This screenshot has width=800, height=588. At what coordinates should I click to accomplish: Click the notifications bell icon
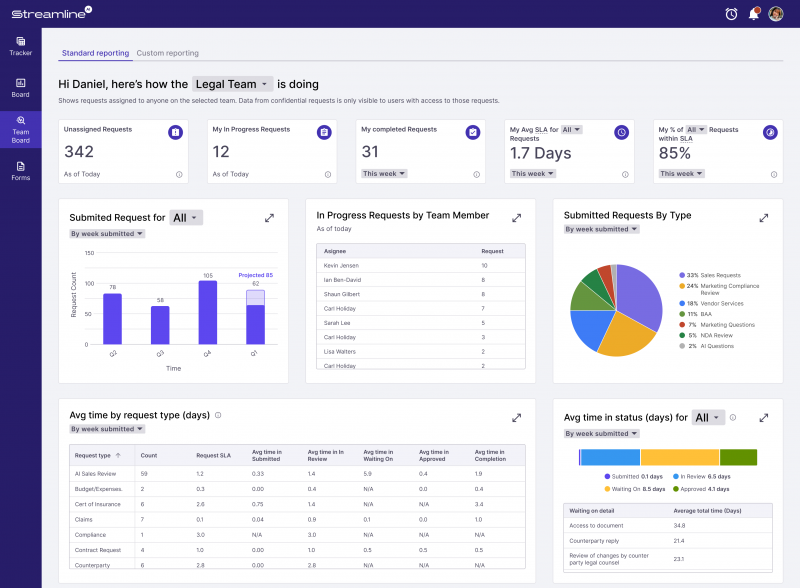(753, 14)
